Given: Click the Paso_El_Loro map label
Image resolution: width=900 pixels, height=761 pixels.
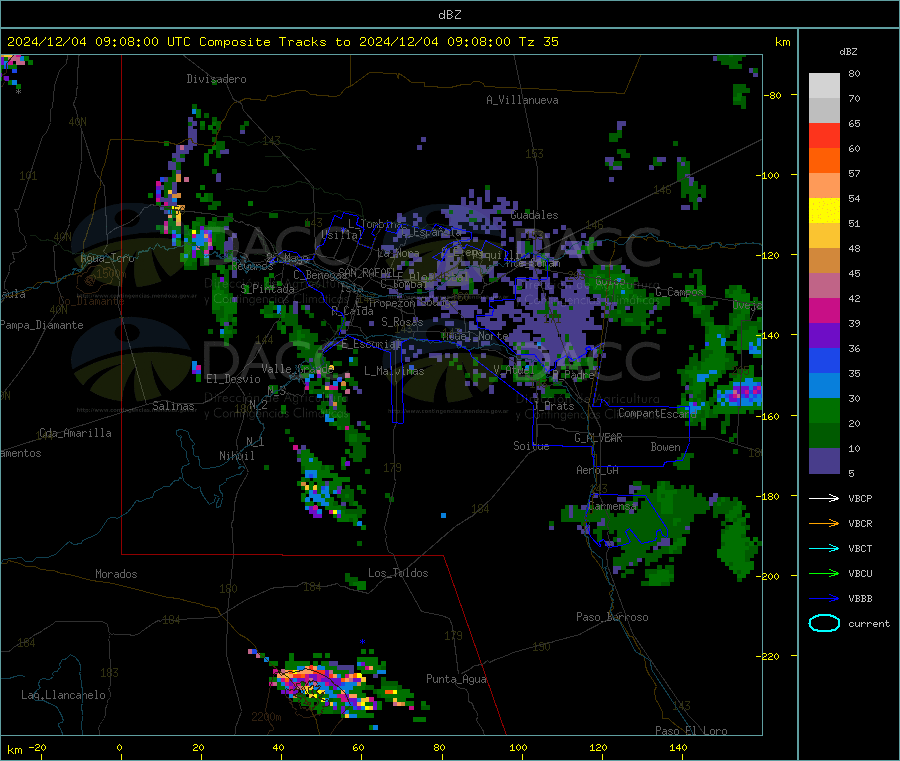Looking at the screenshot, I should pos(692,731).
